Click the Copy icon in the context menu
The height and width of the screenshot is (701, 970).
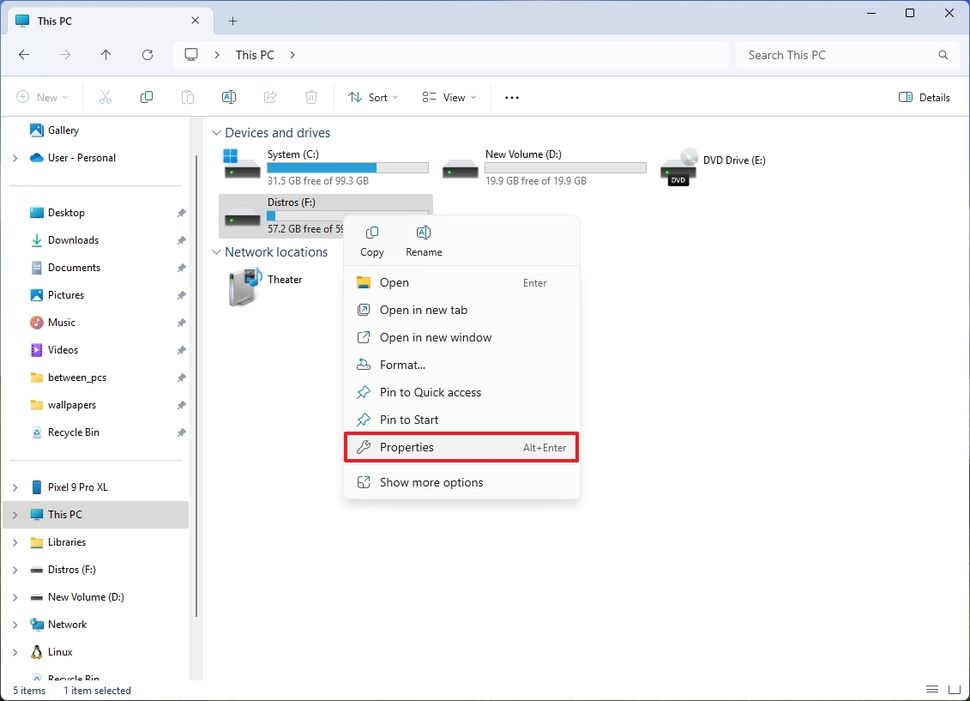click(371, 240)
